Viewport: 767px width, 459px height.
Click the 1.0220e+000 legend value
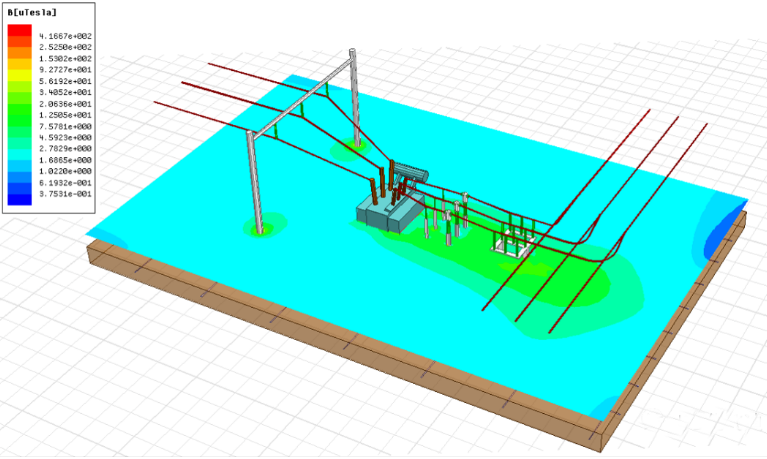point(66,171)
